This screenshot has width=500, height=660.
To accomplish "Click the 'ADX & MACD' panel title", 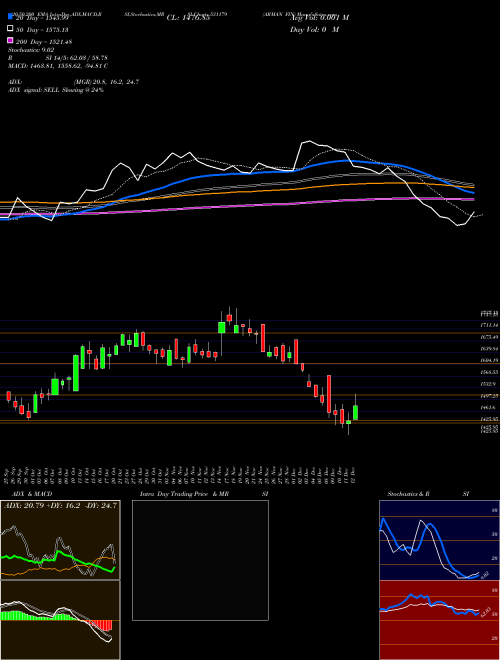I will click(x=32, y=494).
